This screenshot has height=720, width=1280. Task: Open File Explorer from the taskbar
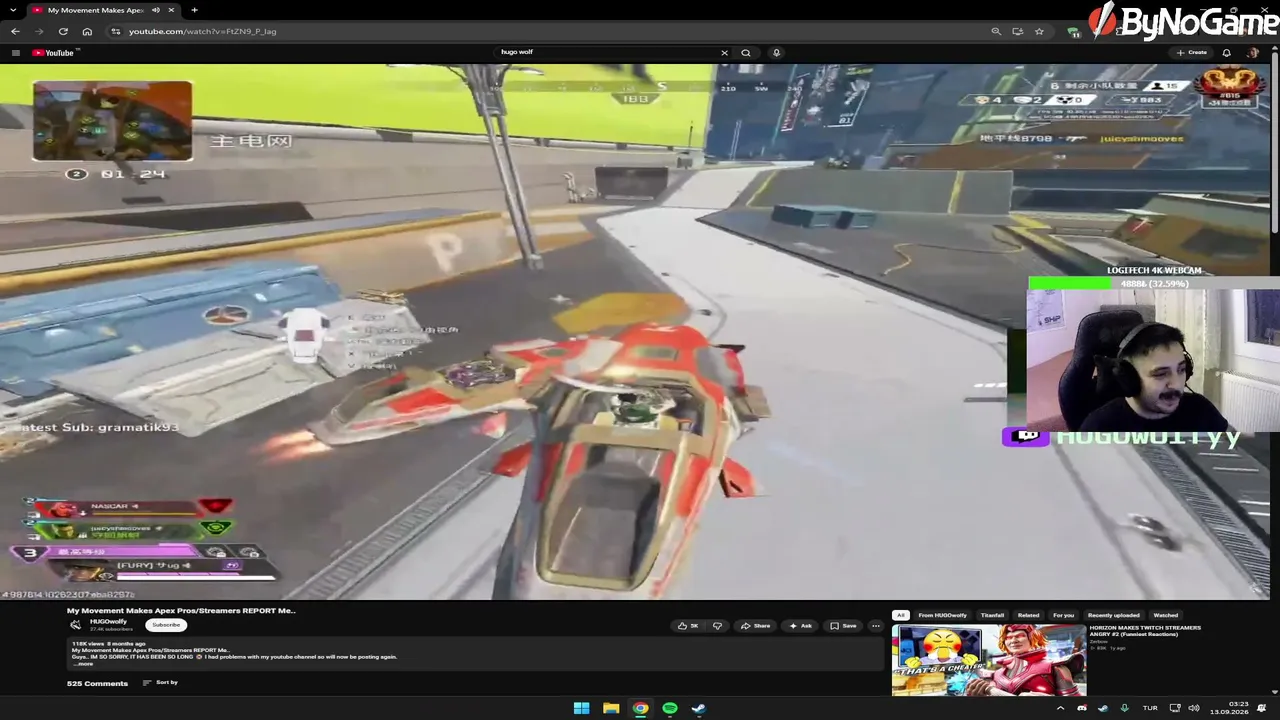pyautogui.click(x=611, y=708)
